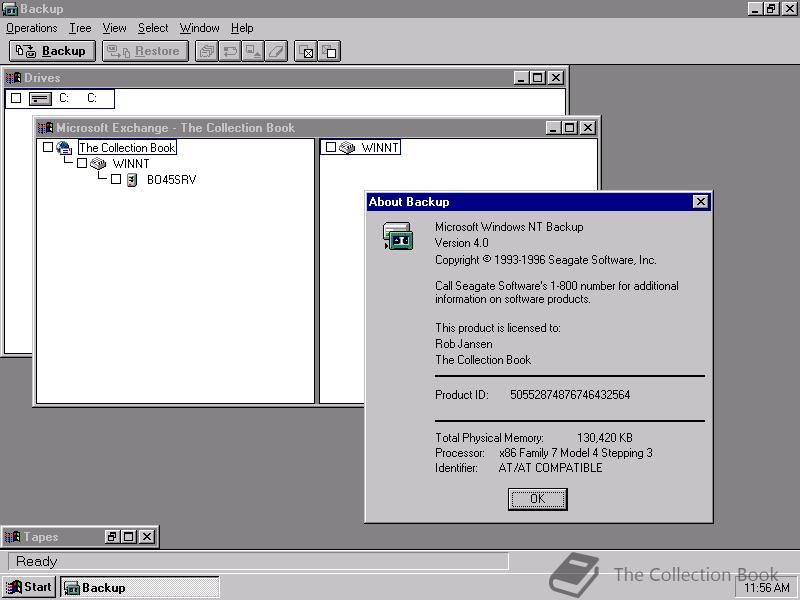800x600 pixels.
Task: Open the View menu
Action: click(x=114, y=28)
